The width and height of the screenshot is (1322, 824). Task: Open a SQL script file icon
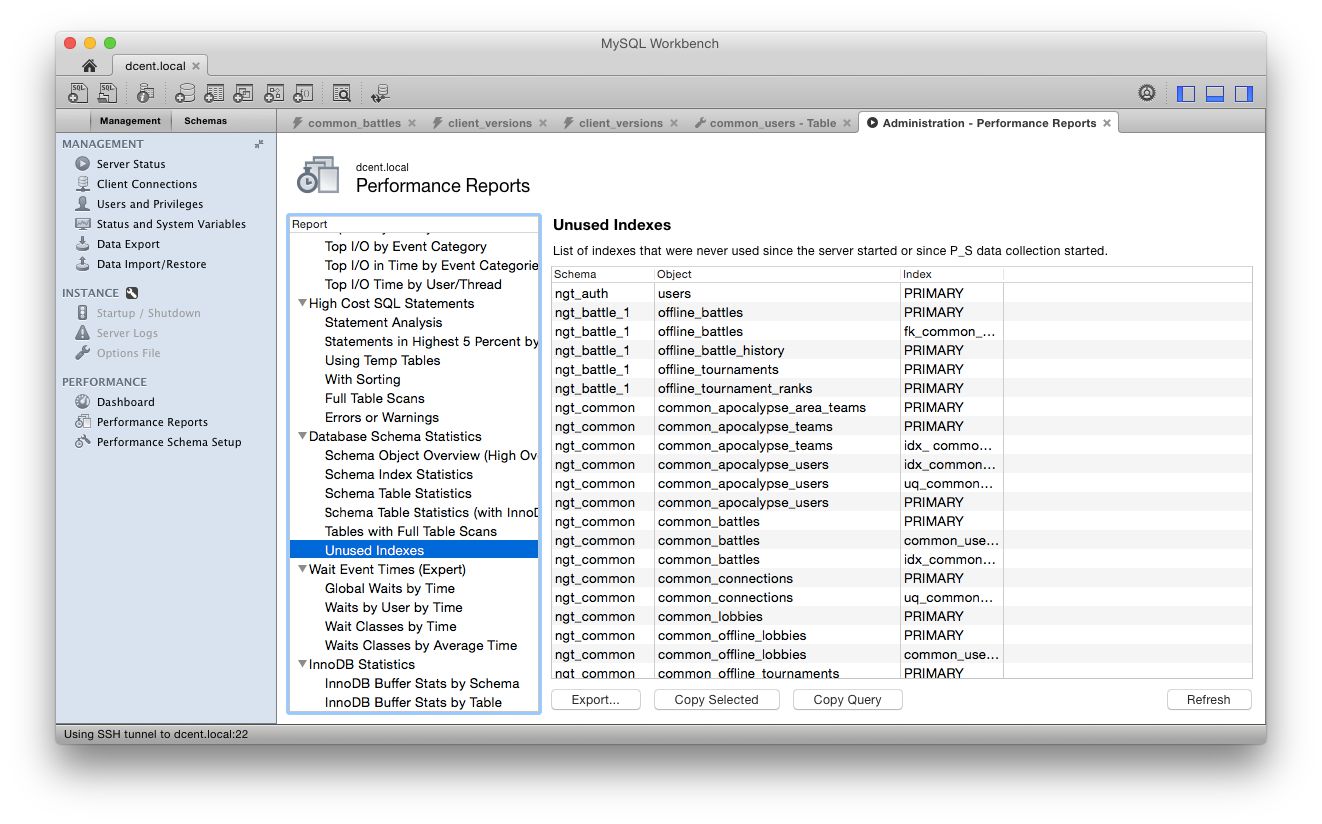coord(107,93)
